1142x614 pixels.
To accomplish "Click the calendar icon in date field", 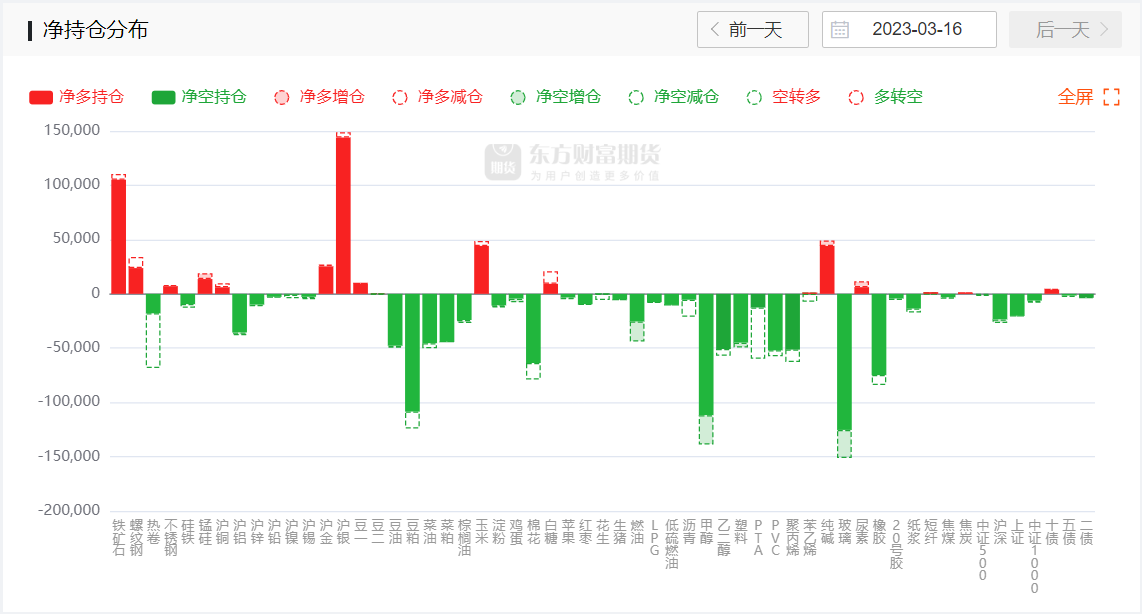I will tap(840, 30).
